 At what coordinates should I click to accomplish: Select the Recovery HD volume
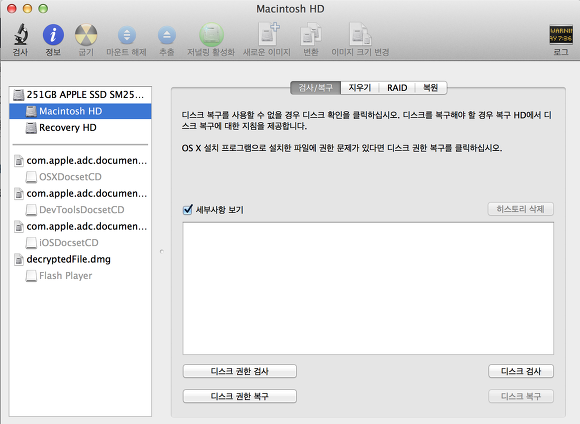[80, 128]
